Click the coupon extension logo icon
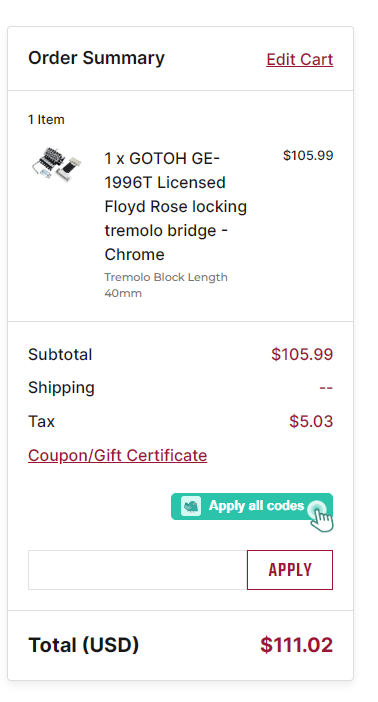The width and height of the screenshot is (378, 702). click(191, 506)
